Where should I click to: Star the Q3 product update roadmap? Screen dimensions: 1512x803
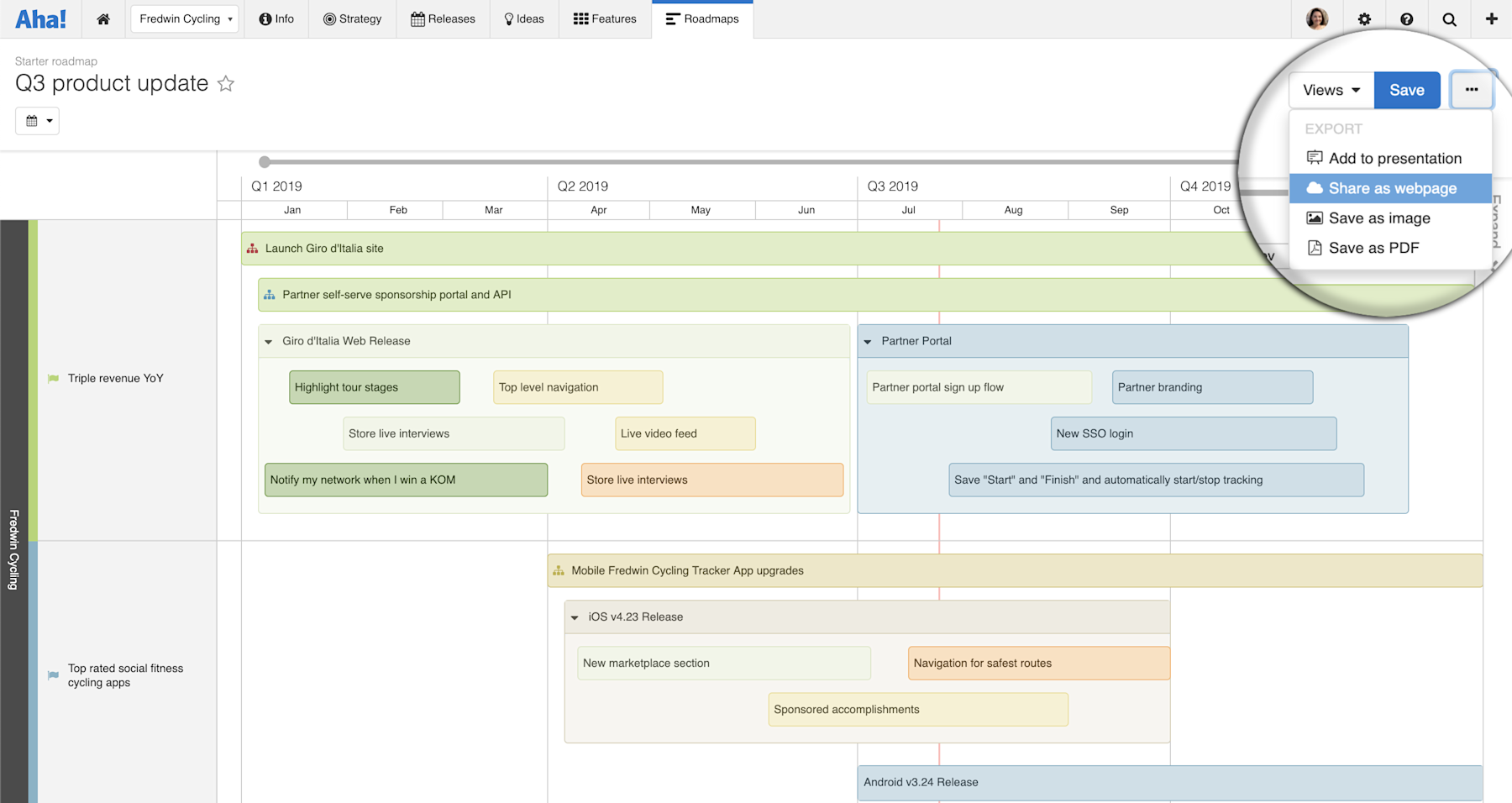225,84
